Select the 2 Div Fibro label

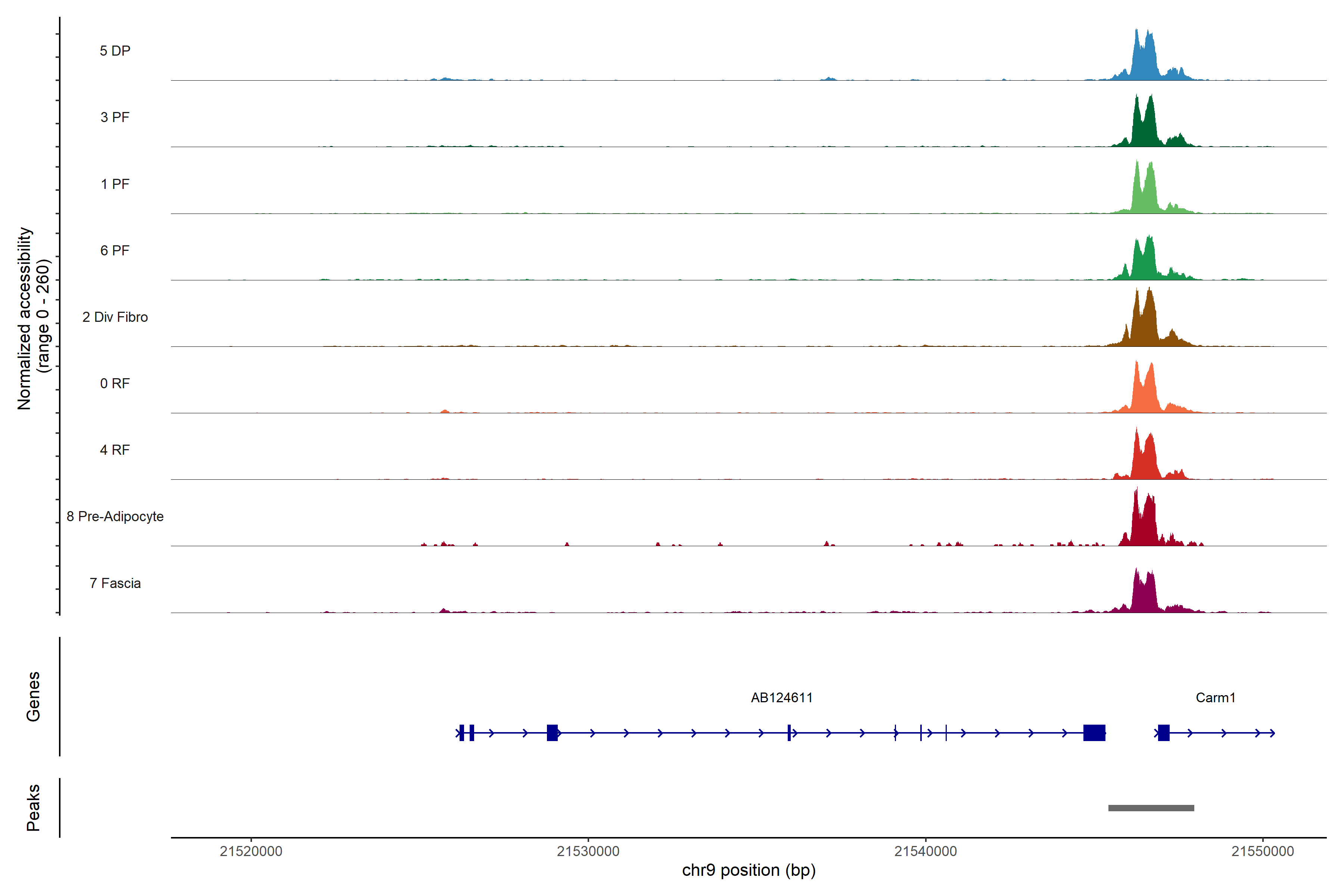pyautogui.click(x=115, y=317)
